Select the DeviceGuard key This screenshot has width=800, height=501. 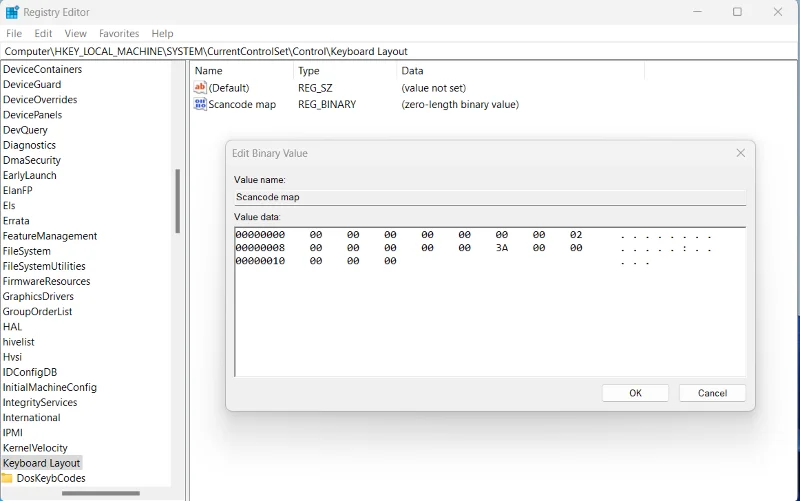(32, 85)
